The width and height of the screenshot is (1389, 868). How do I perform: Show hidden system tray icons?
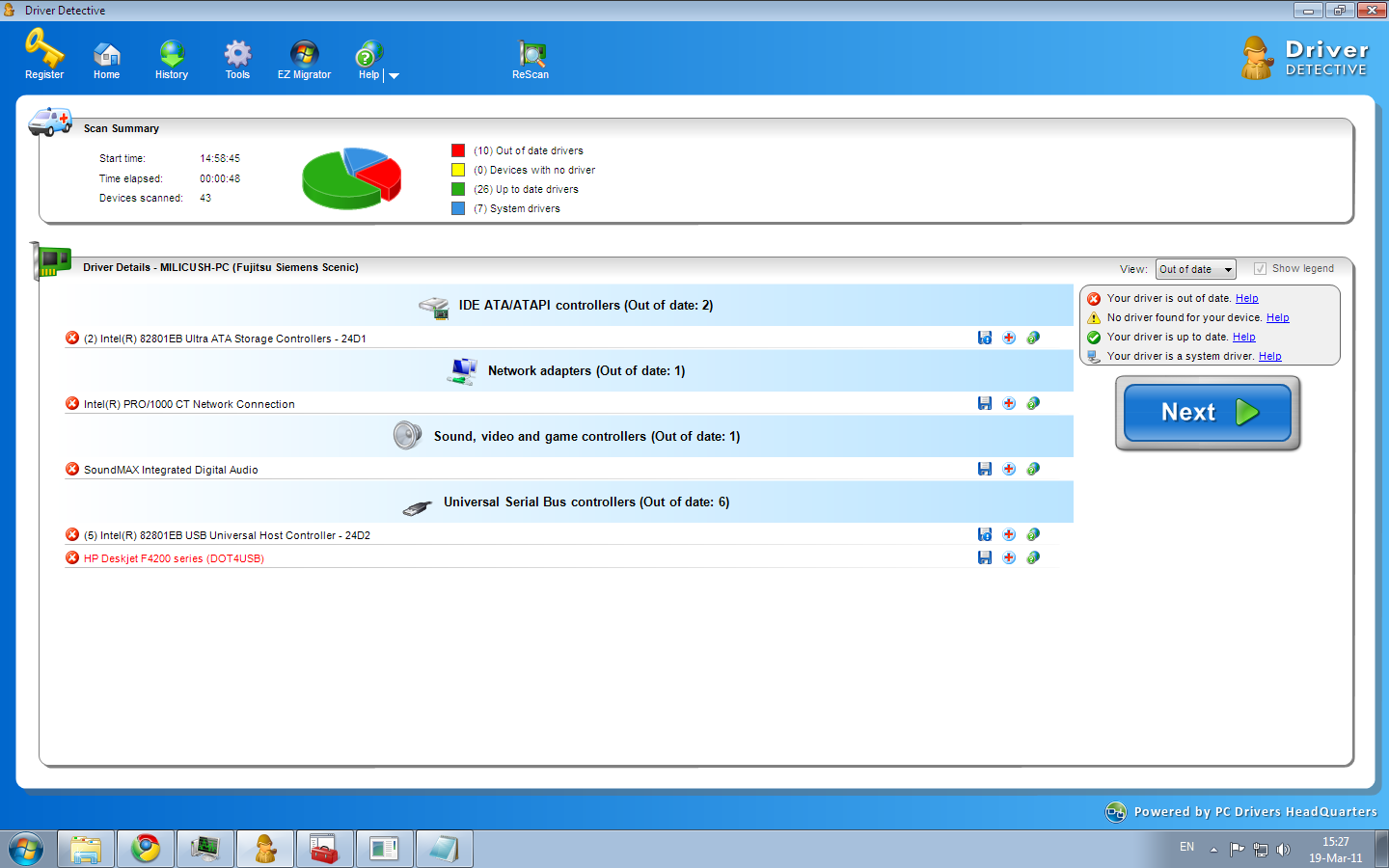[x=1213, y=850]
